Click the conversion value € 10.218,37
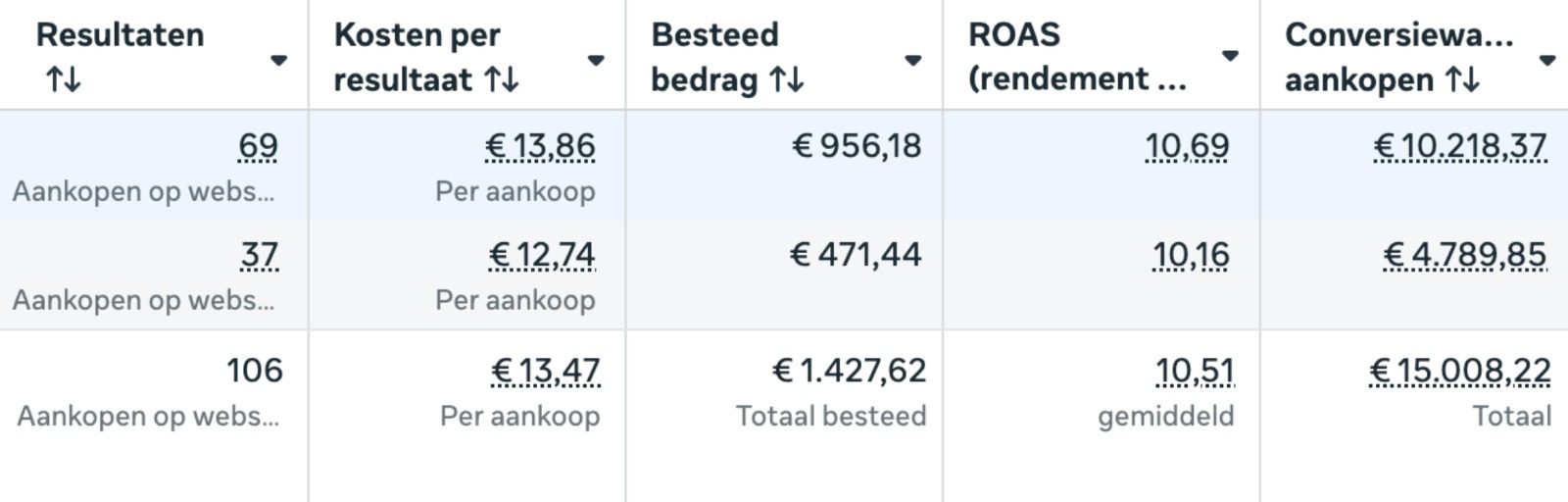1568x502 pixels. click(x=1460, y=146)
